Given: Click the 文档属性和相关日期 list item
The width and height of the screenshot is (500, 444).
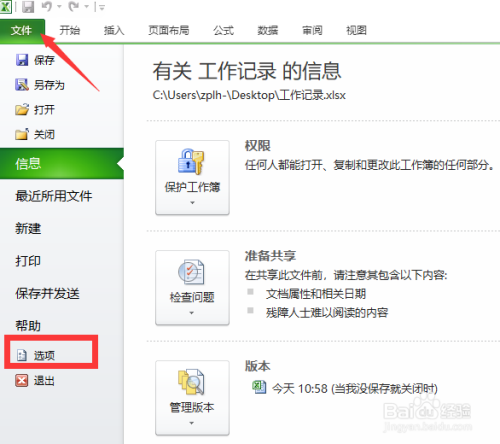Looking at the screenshot, I should tap(316, 294).
